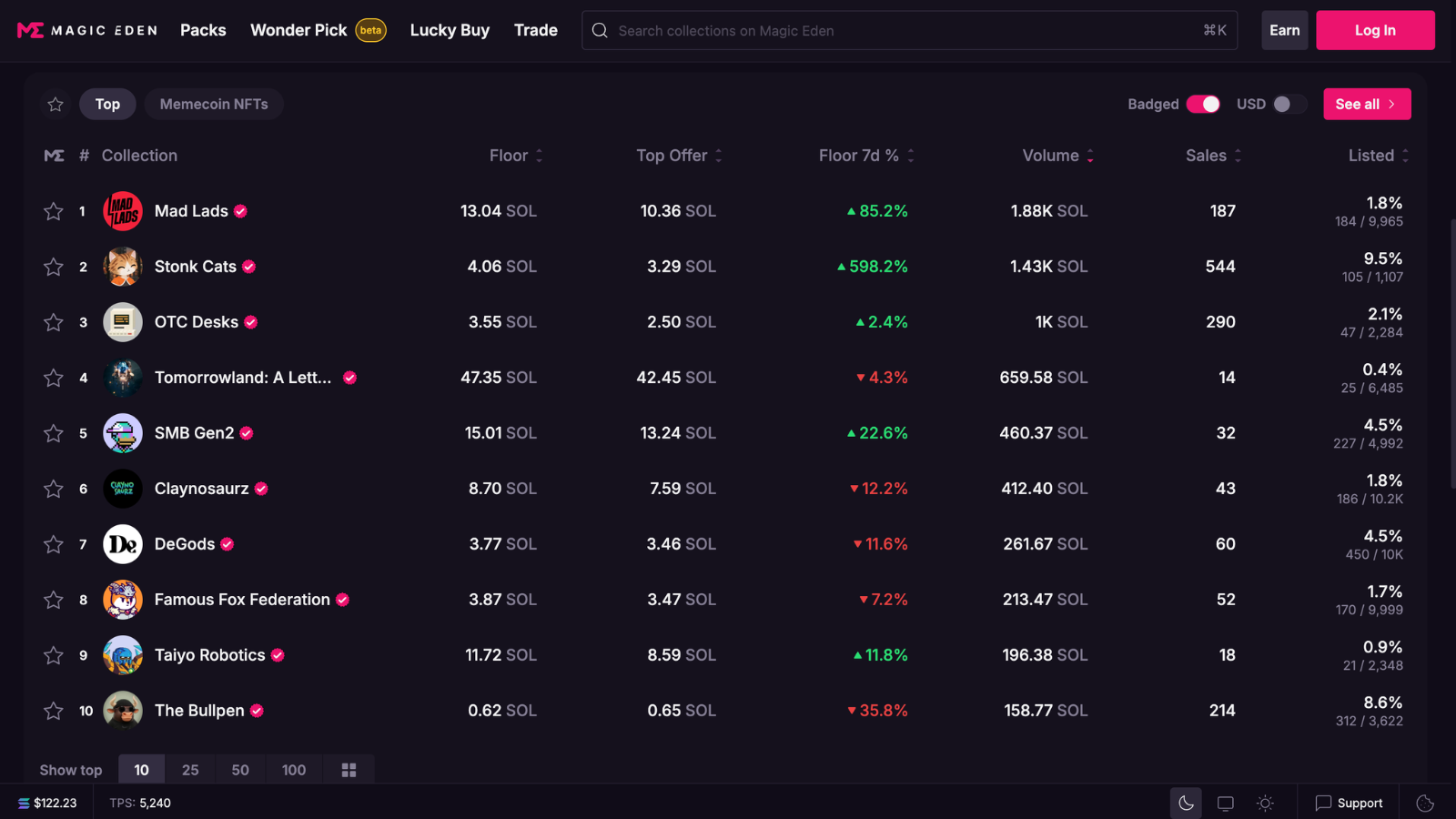The image size is (1456, 819).
Task: Star the Taiyo Robotics collection
Action: coord(54,655)
